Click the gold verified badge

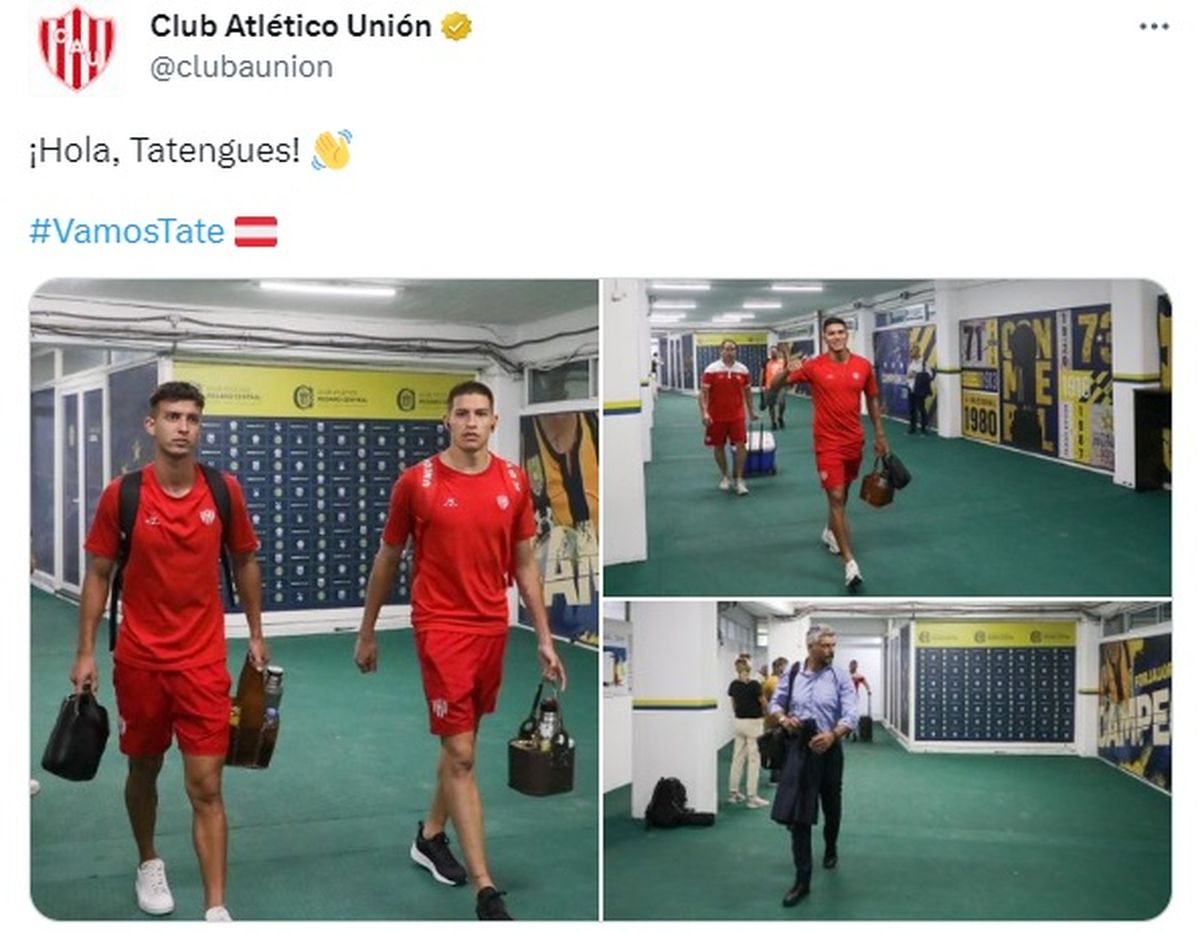tap(456, 27)
